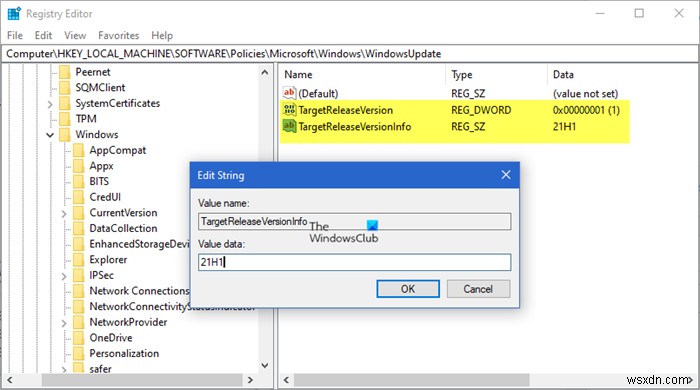
Task: Click the Peernet folder icon
Action: tap(65, 72)
